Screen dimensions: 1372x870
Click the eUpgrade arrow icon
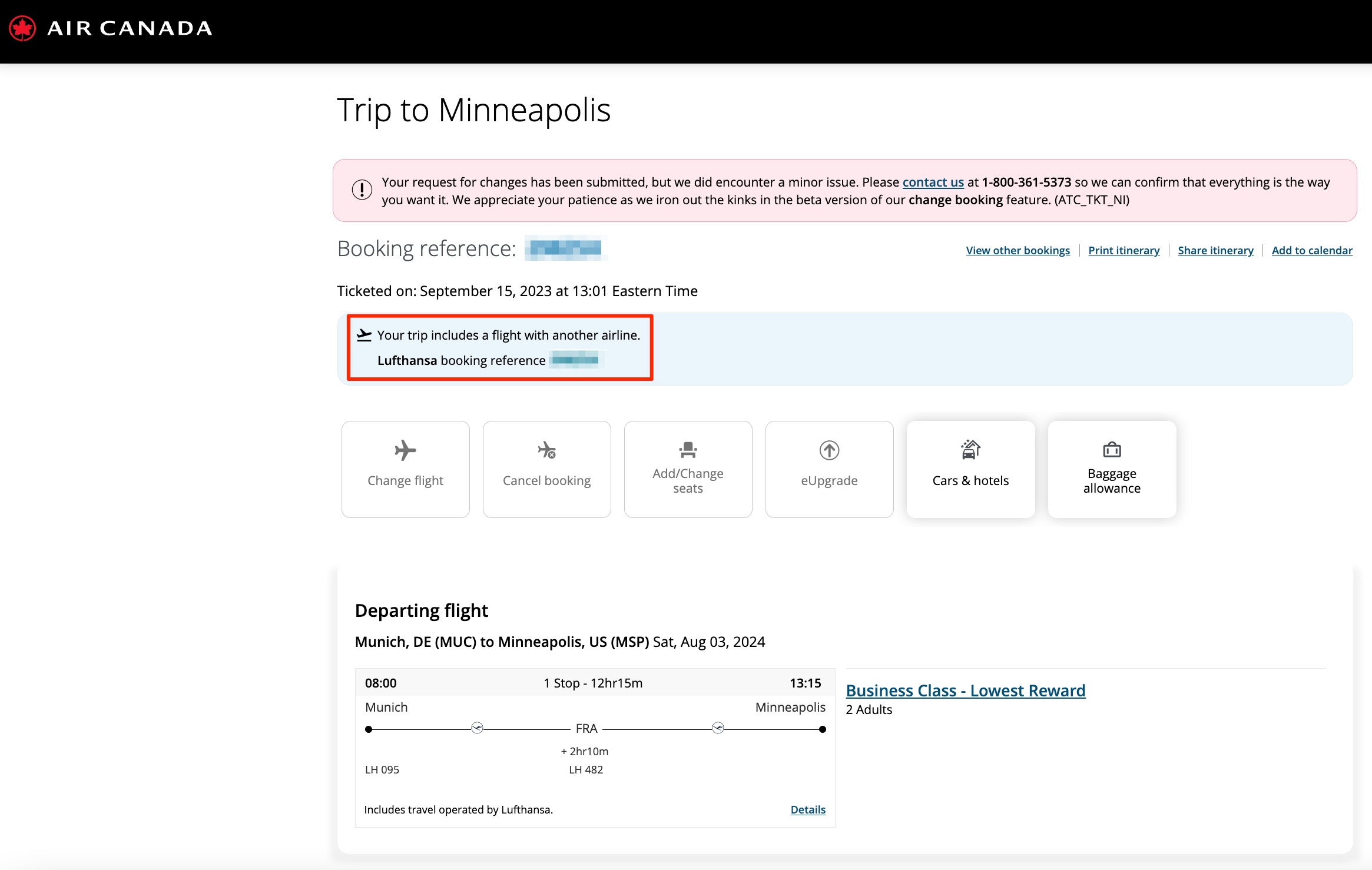(829, 450)
